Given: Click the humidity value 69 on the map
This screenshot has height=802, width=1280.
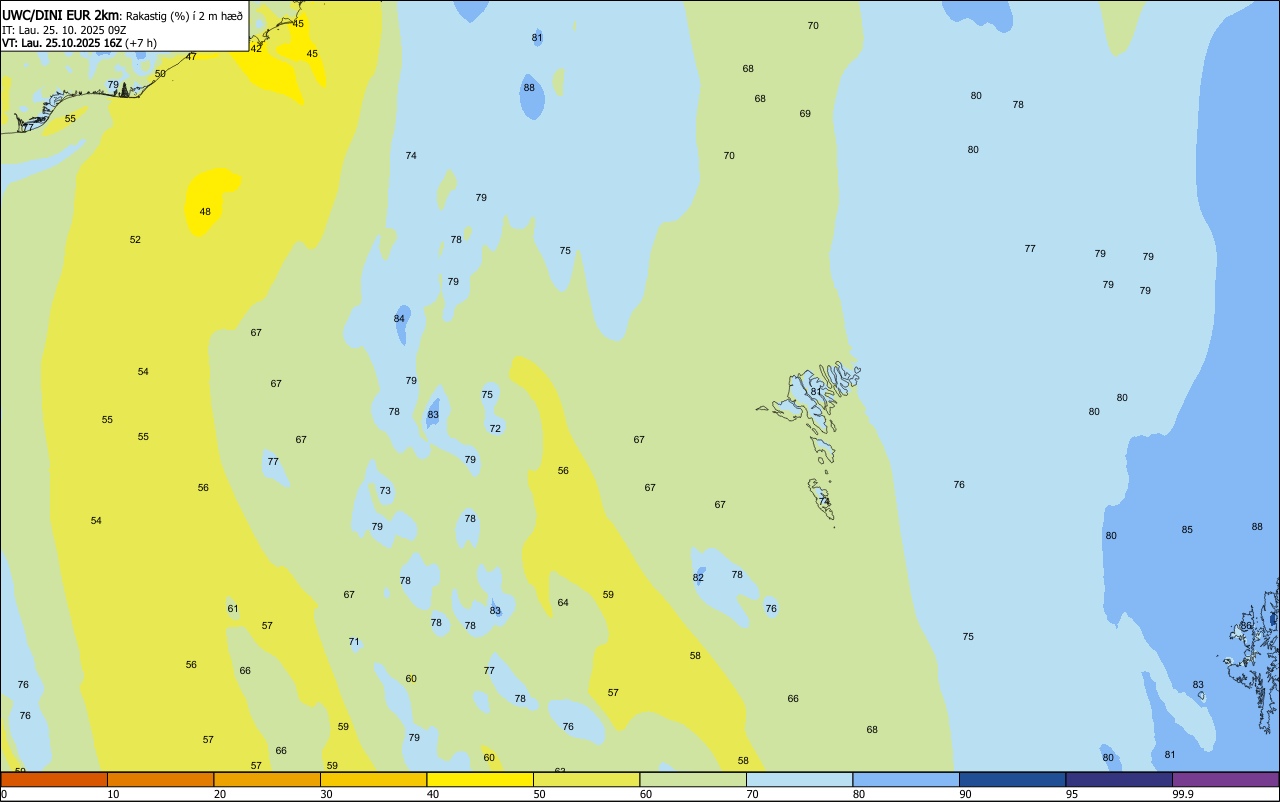Looking at the screenshot, I should point(805,114).
